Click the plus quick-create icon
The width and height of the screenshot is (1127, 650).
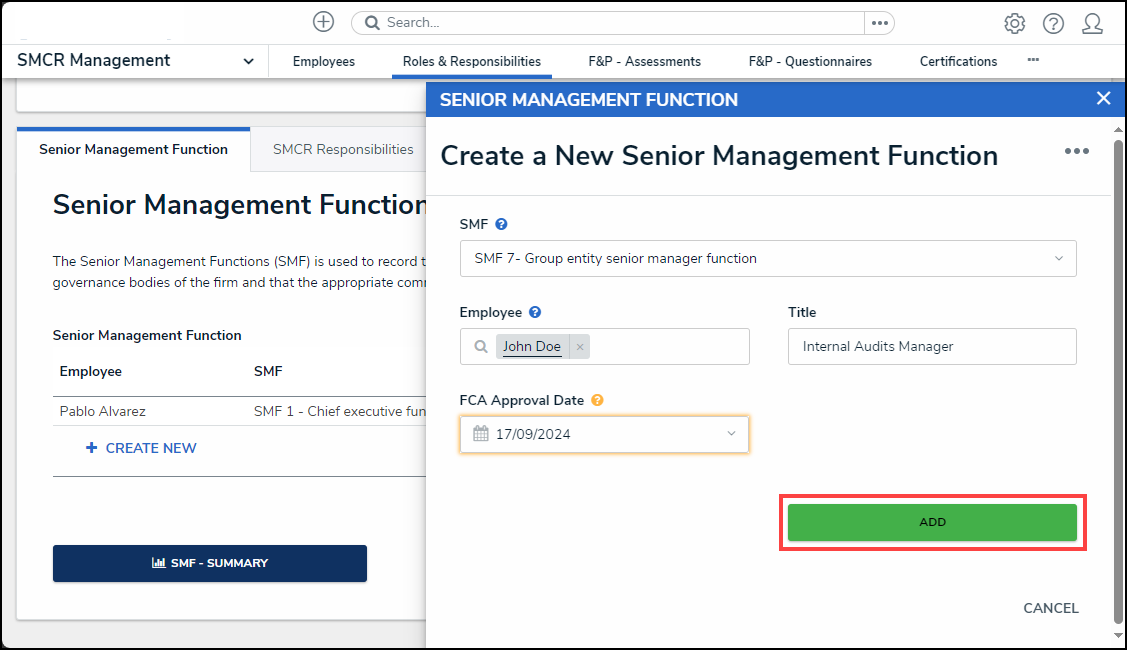click(x=323, y=22)
